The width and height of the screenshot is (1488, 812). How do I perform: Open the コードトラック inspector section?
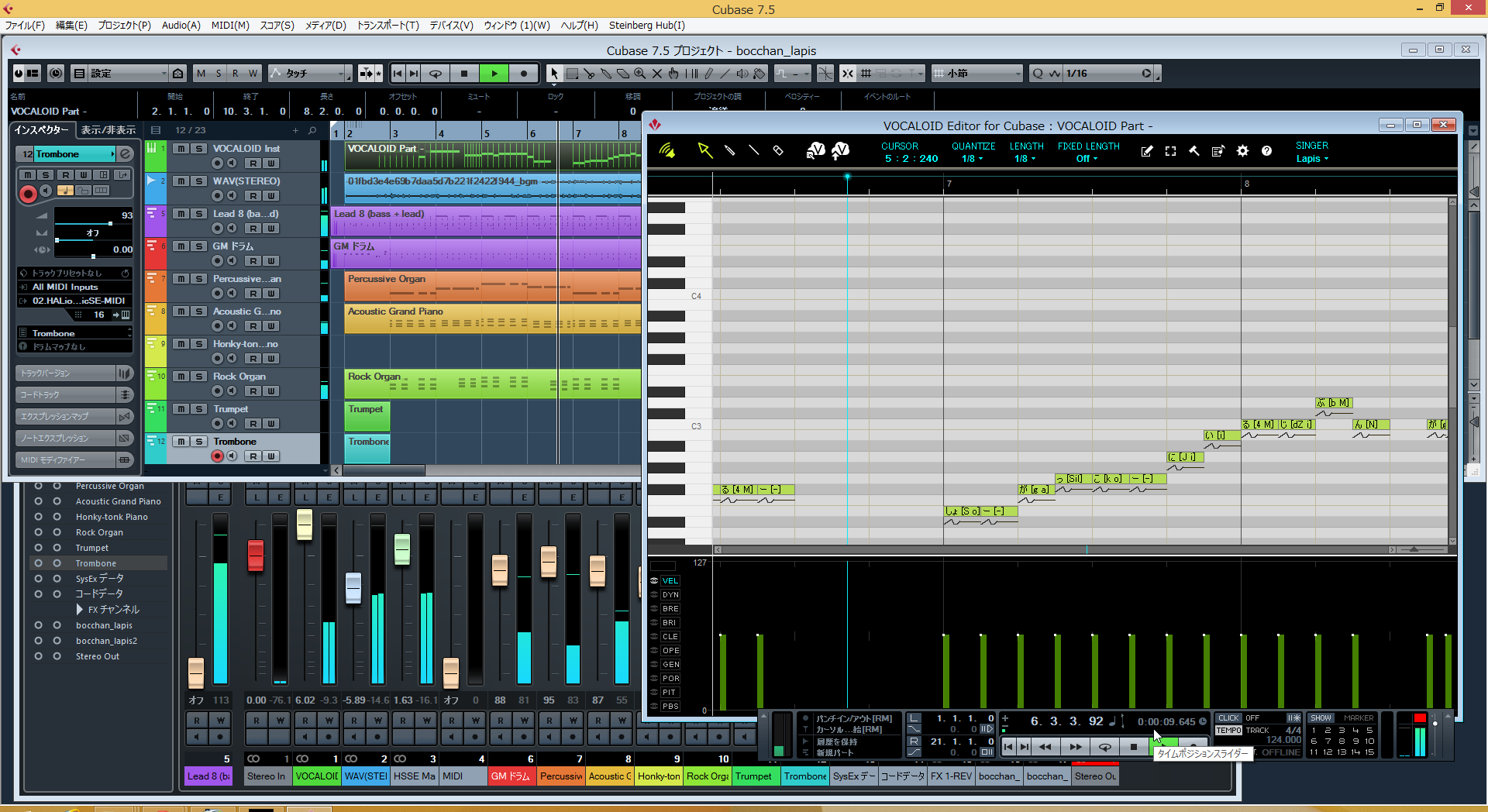pyautogui.click(x=74, y=395)
